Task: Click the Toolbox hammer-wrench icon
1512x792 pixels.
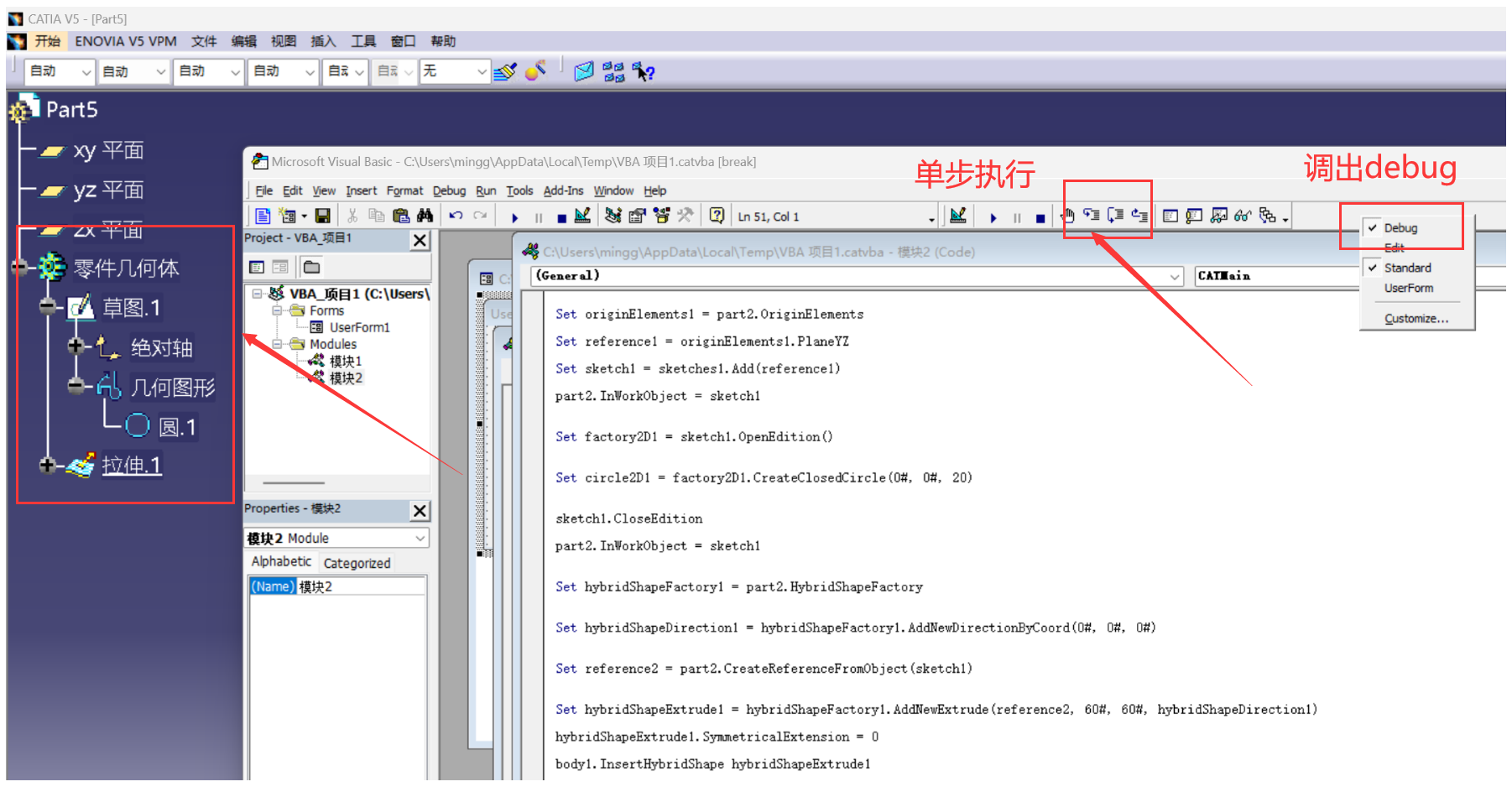Action: click(686, 216)
